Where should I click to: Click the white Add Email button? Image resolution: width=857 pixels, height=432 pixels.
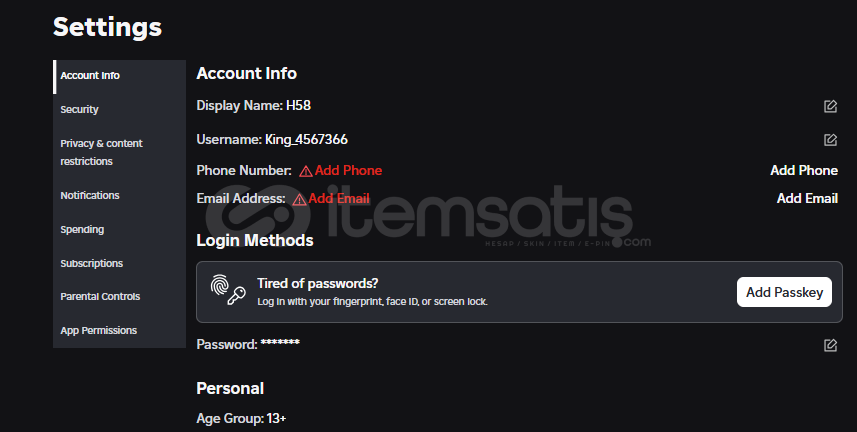pyautogui.click(x=807, y=199)
